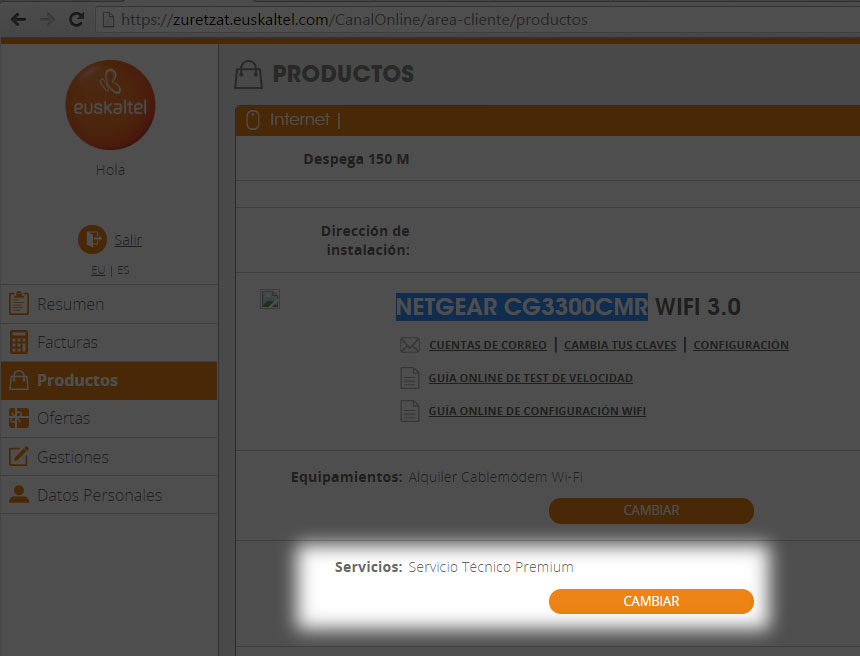Click the Servicio Técnico Premium text
860x656 pixels.
491,567
